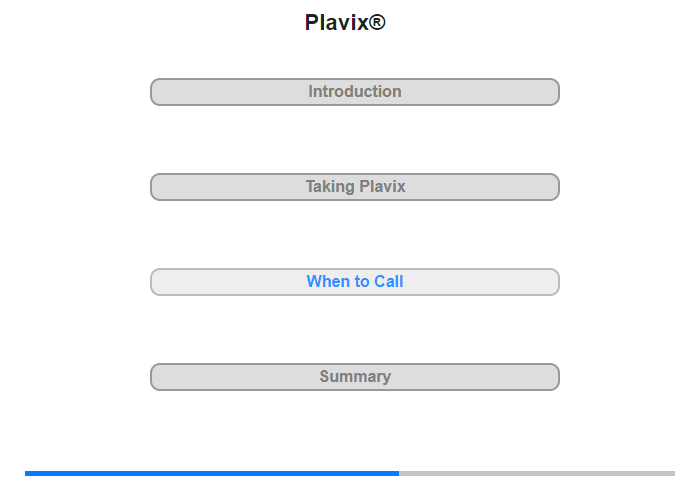Viewport: 700px width, 480px height.
Task: Click the highlighted blue When to Call item
Action: point(354,282)
